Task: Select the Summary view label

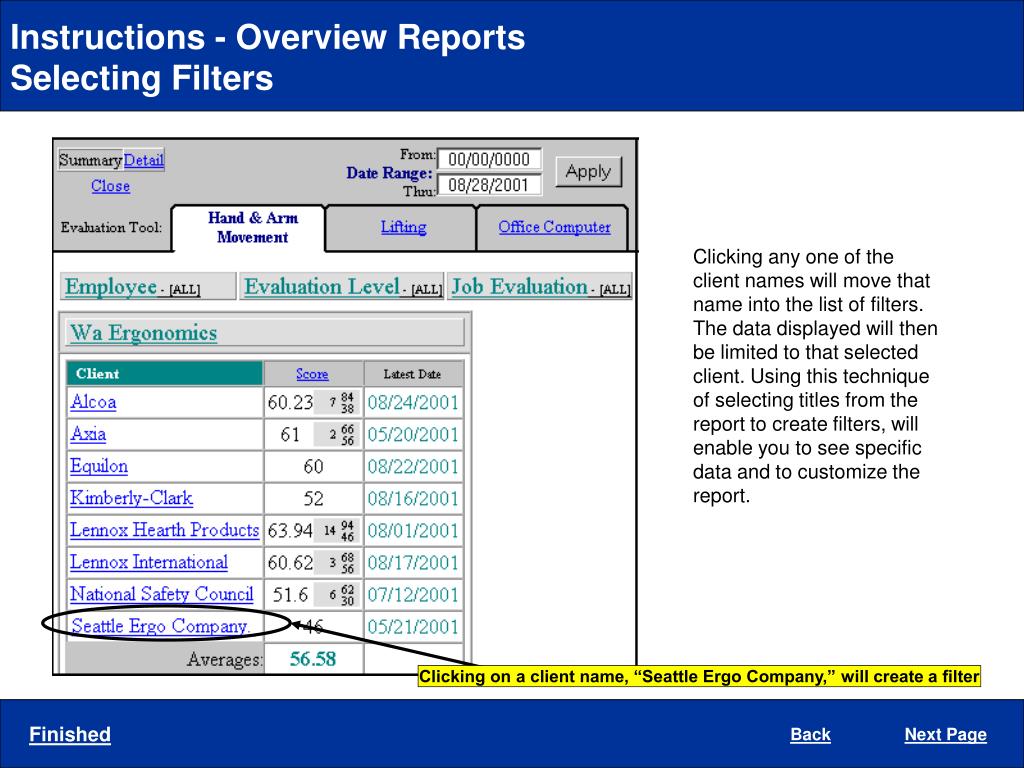Action: point(90,160)
